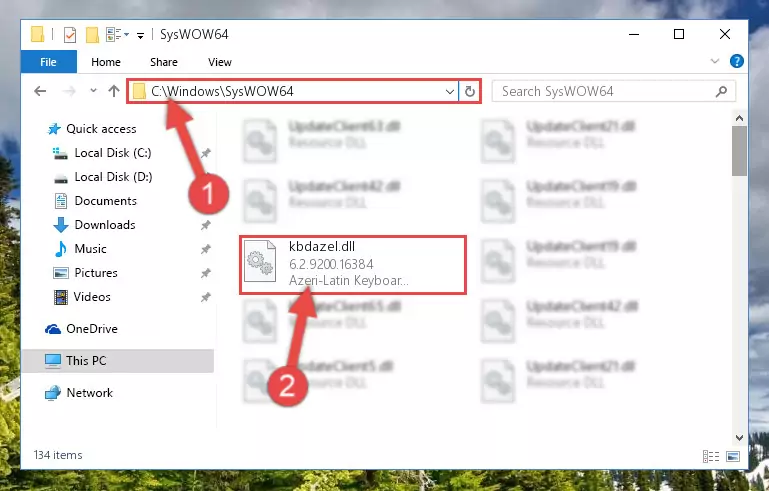Click the This PC monitor icon
The image size is (769, 491).
click(x=53, y=361)
